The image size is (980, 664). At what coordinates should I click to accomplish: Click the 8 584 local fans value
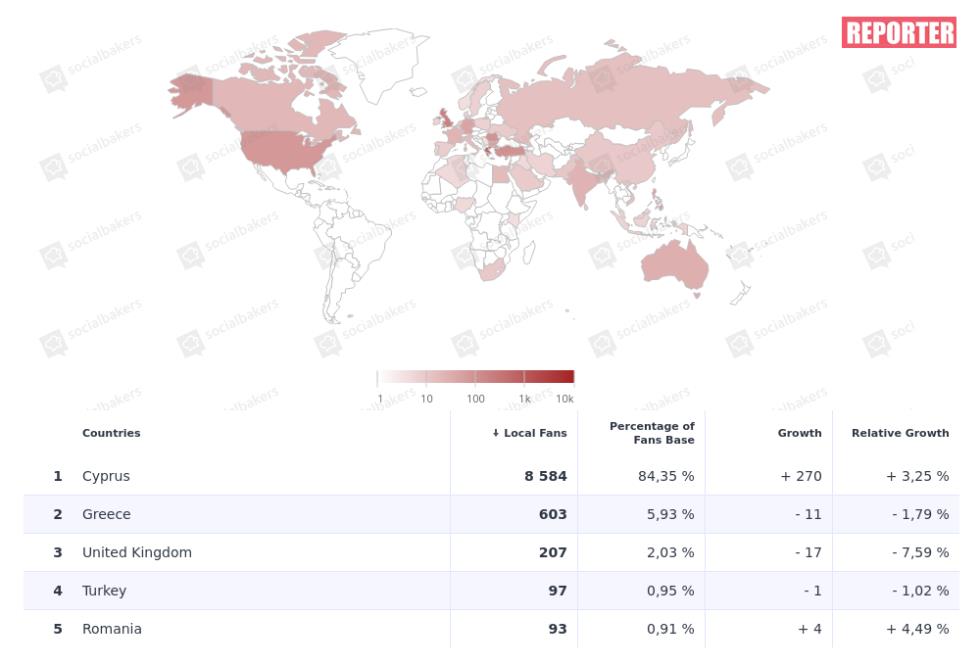(546, 476)
